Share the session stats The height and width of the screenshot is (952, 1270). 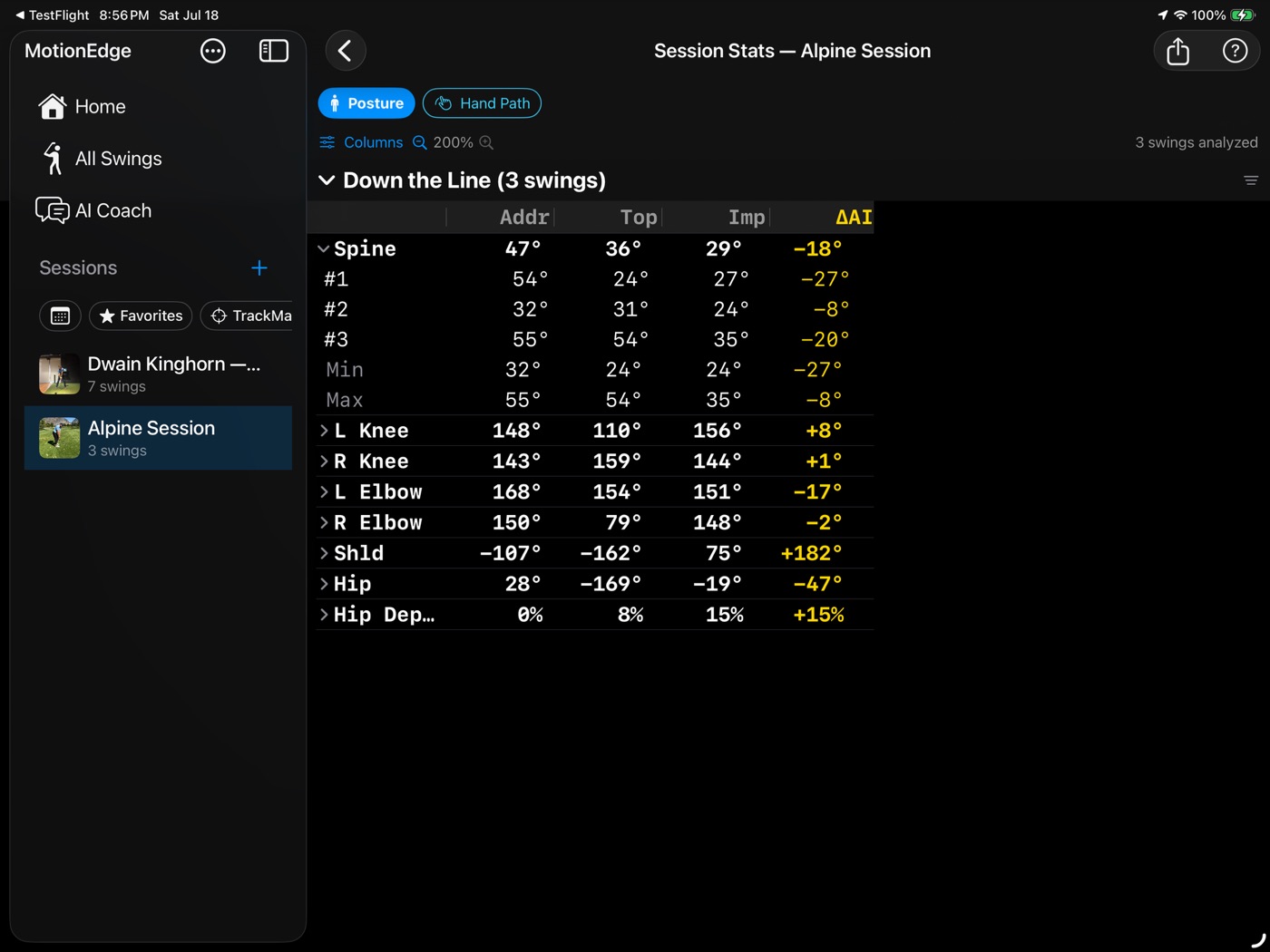point(1177,51)
